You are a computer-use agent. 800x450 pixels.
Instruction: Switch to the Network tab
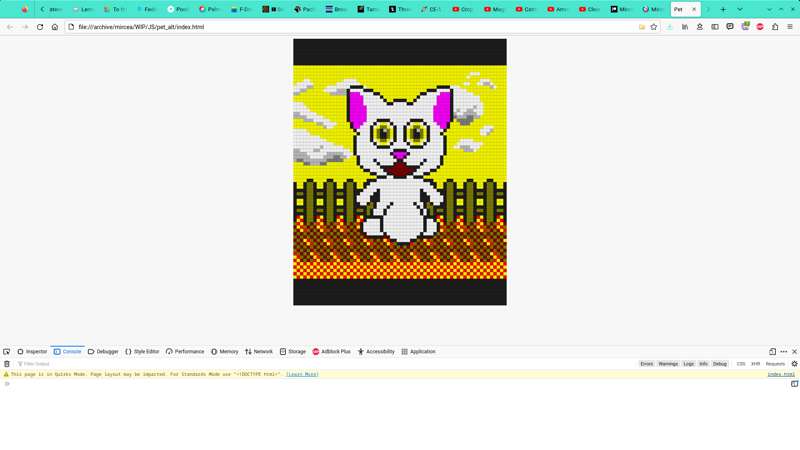259,352
